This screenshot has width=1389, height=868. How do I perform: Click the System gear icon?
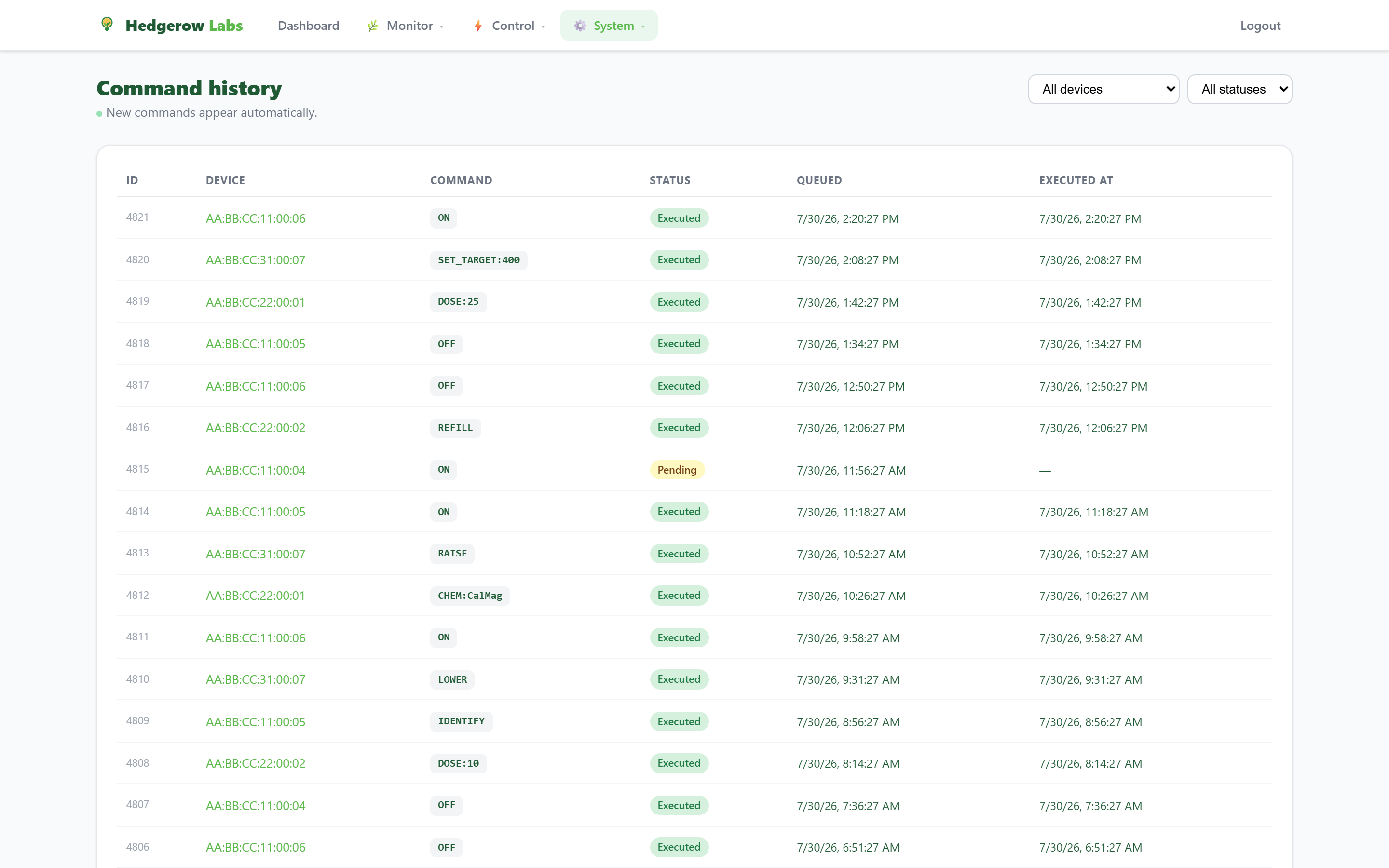580,26
